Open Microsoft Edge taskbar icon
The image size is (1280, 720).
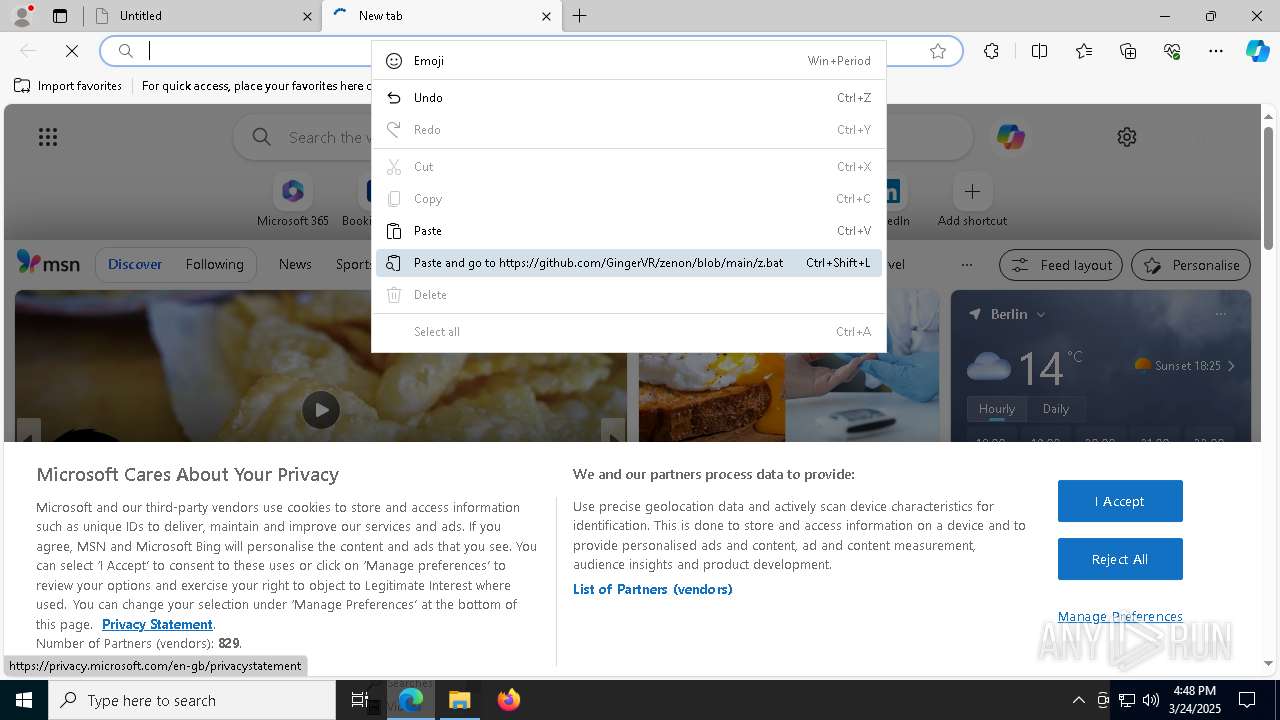(411, 700)
